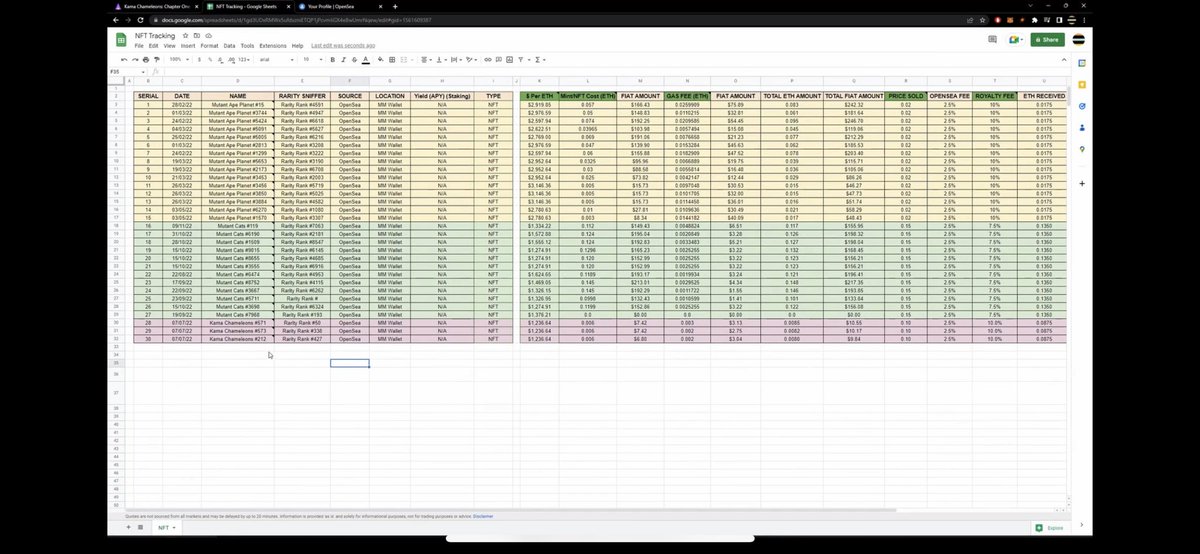Format selection as currency
The width and height of the screenshot is (1200, 554).
pyautogui.click(x=199, y=59)
